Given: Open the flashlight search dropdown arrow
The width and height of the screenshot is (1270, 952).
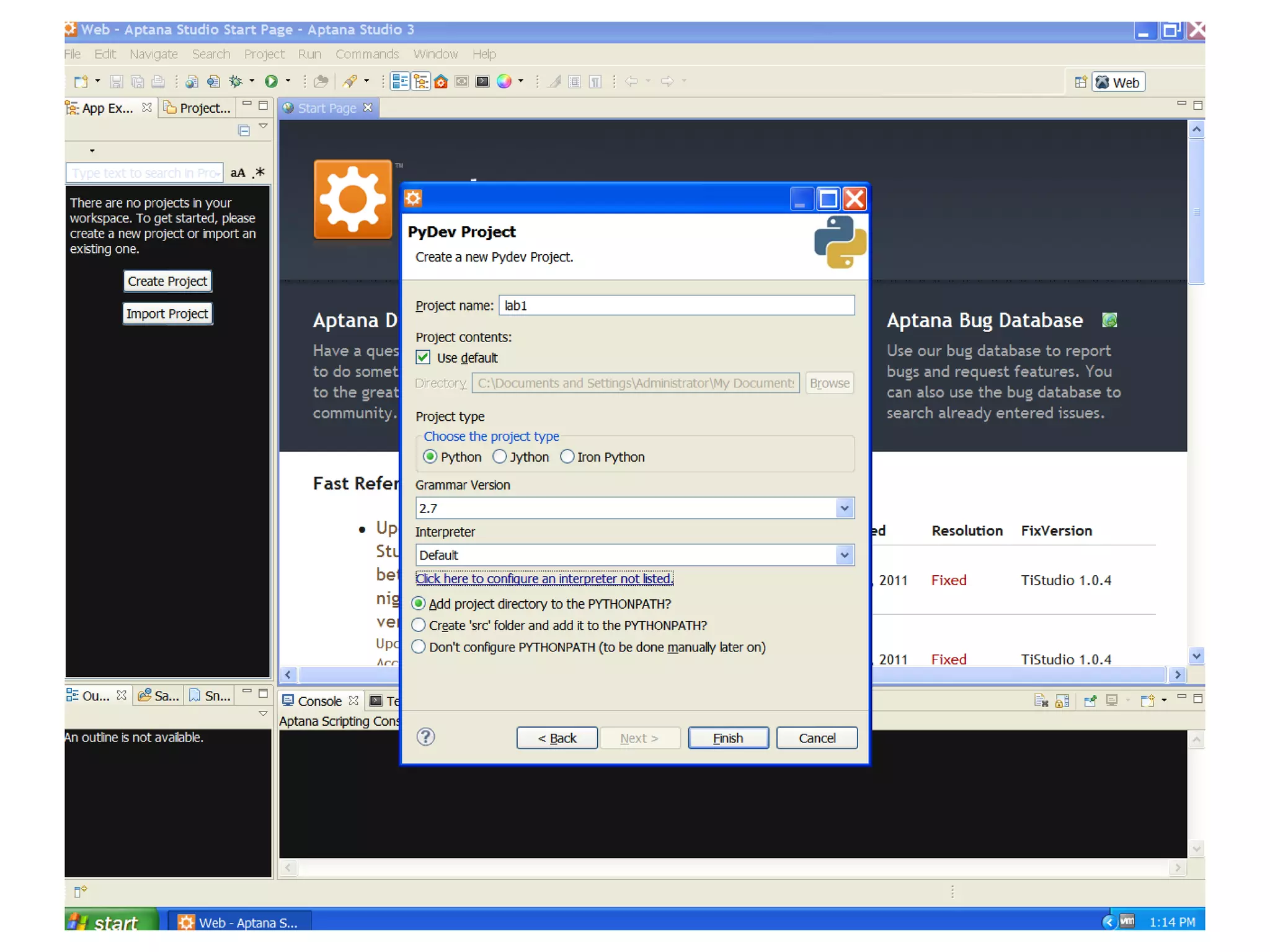Looking at the screenshot, I should click(366, 81).
